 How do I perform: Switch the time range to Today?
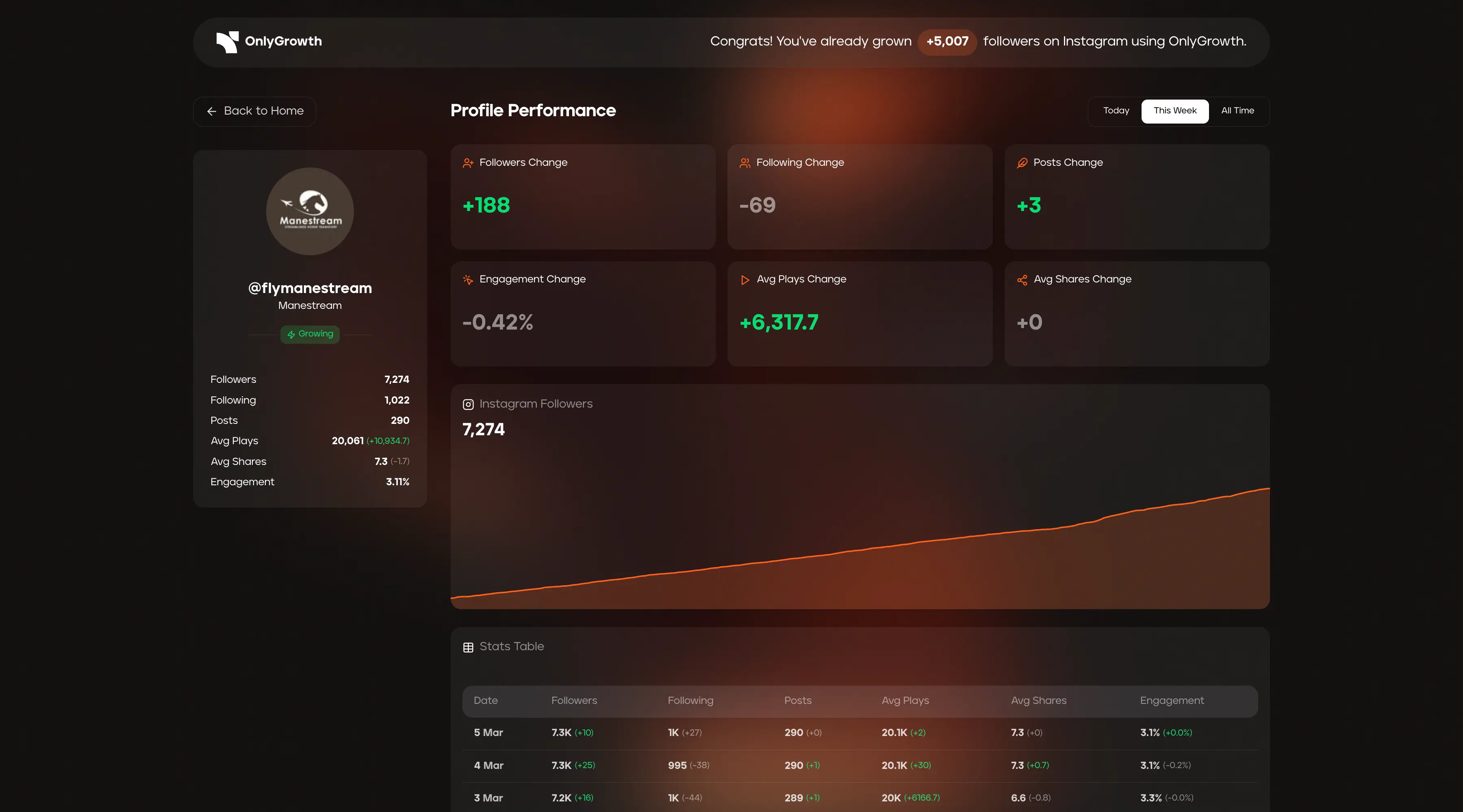click(1116, 111)
